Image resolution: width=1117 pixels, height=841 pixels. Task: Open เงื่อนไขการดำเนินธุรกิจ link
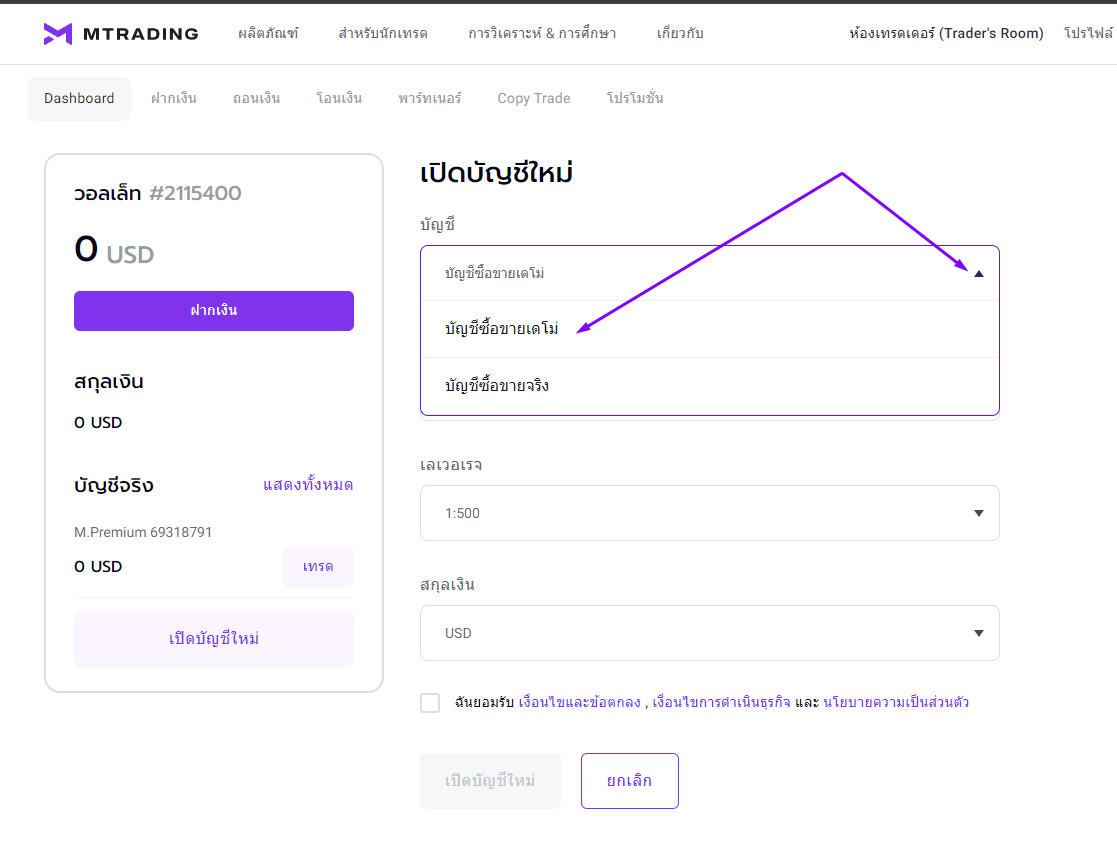coord(721,702)
